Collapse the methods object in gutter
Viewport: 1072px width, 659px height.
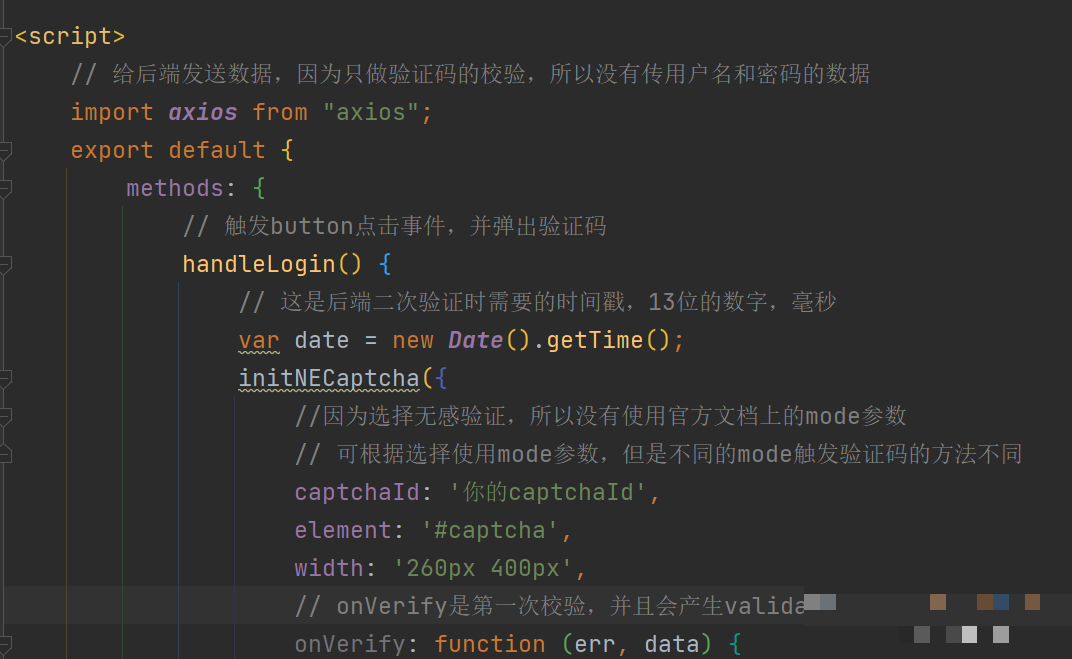tap(6, 189)
